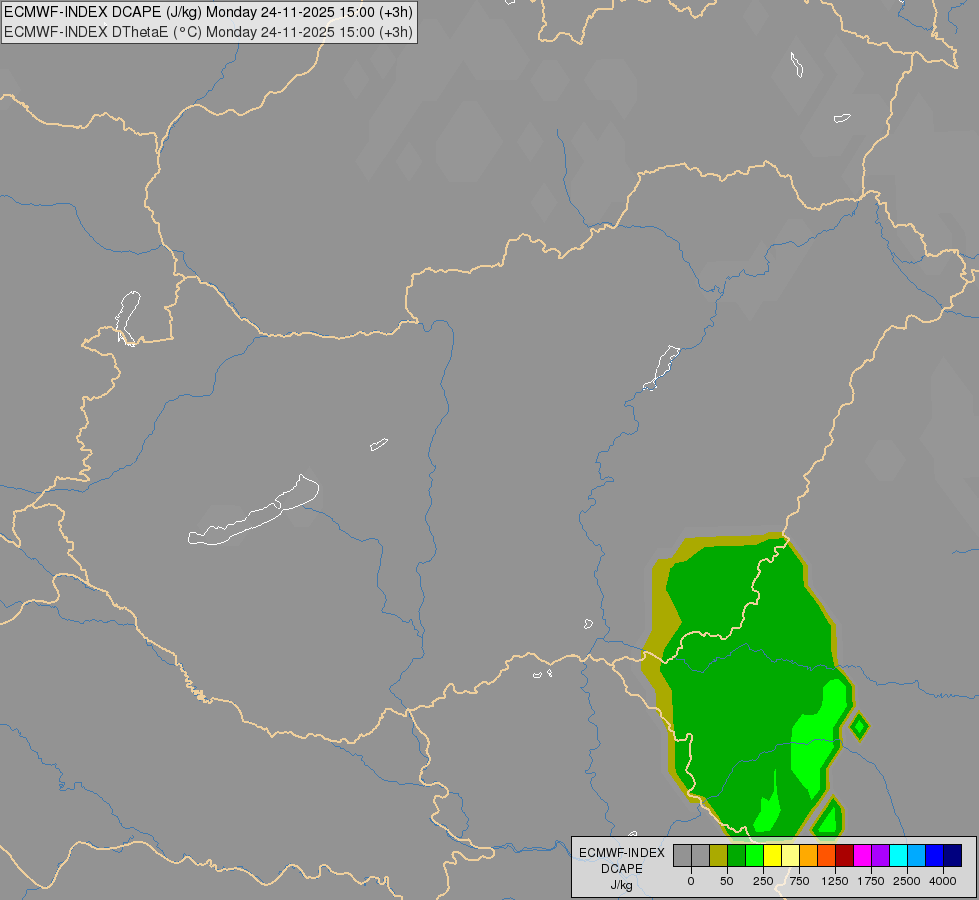Click the pure blue legend swatch left of 4000
This screenshot has width=979, height=900.
[x=935, y=855]
